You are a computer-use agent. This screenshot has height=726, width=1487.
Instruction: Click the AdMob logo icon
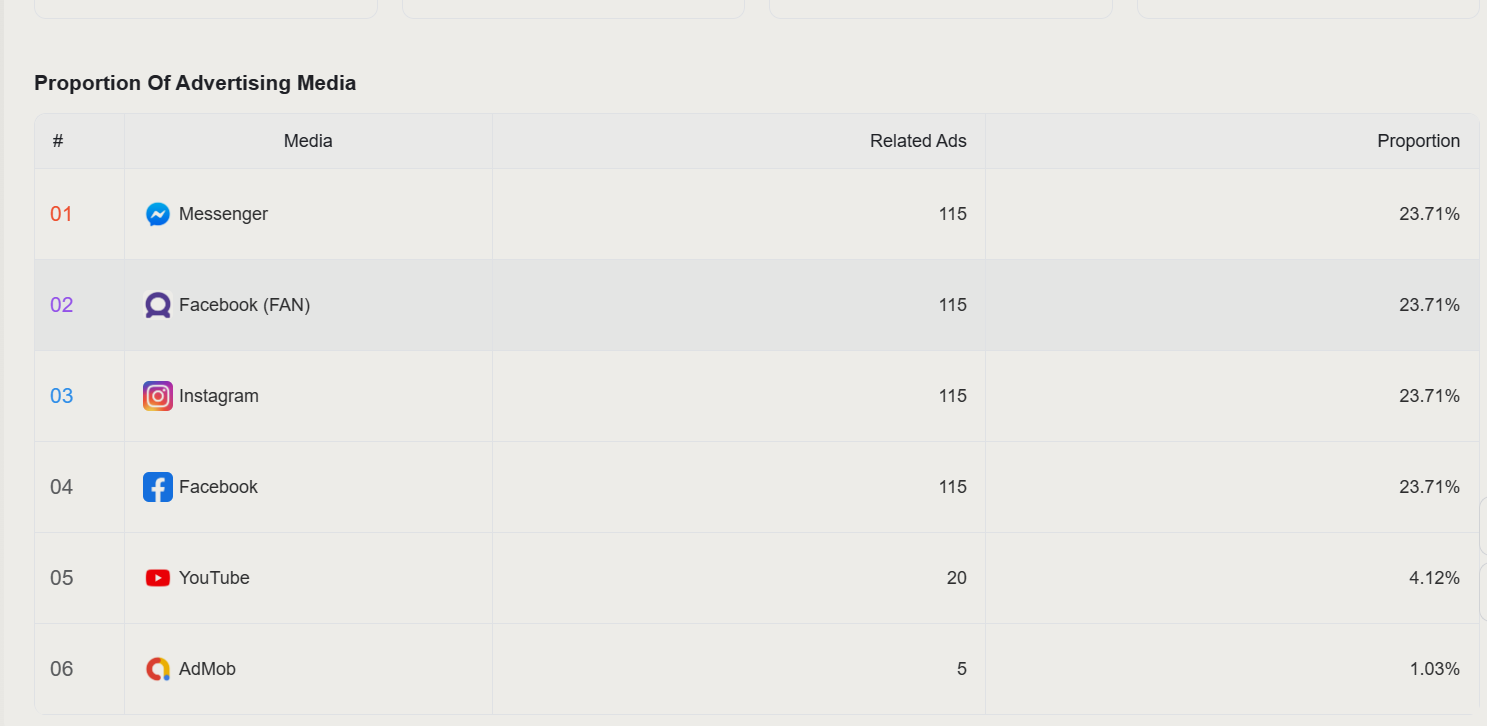tap(158, 669)
